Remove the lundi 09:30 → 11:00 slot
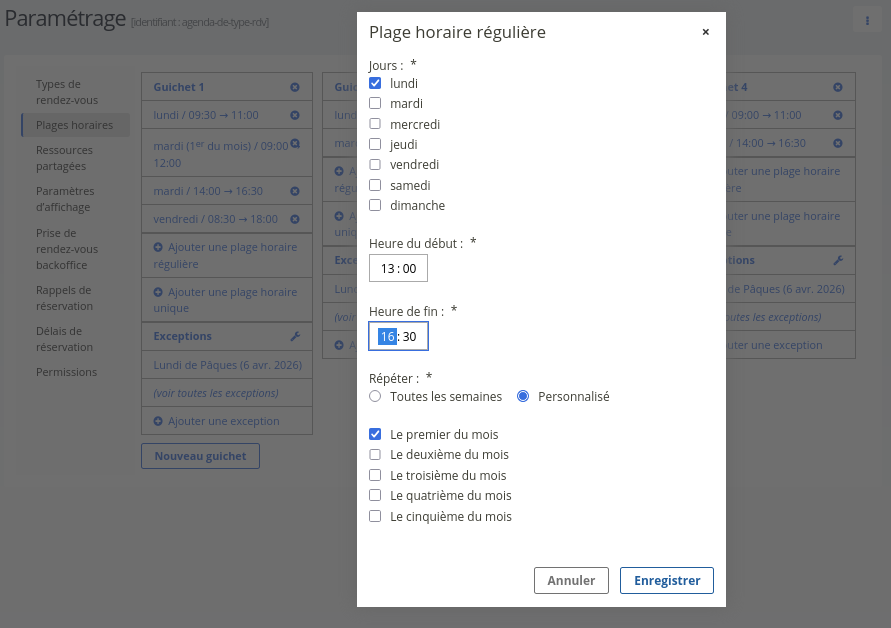891x628 pixels. click(295, 115)
